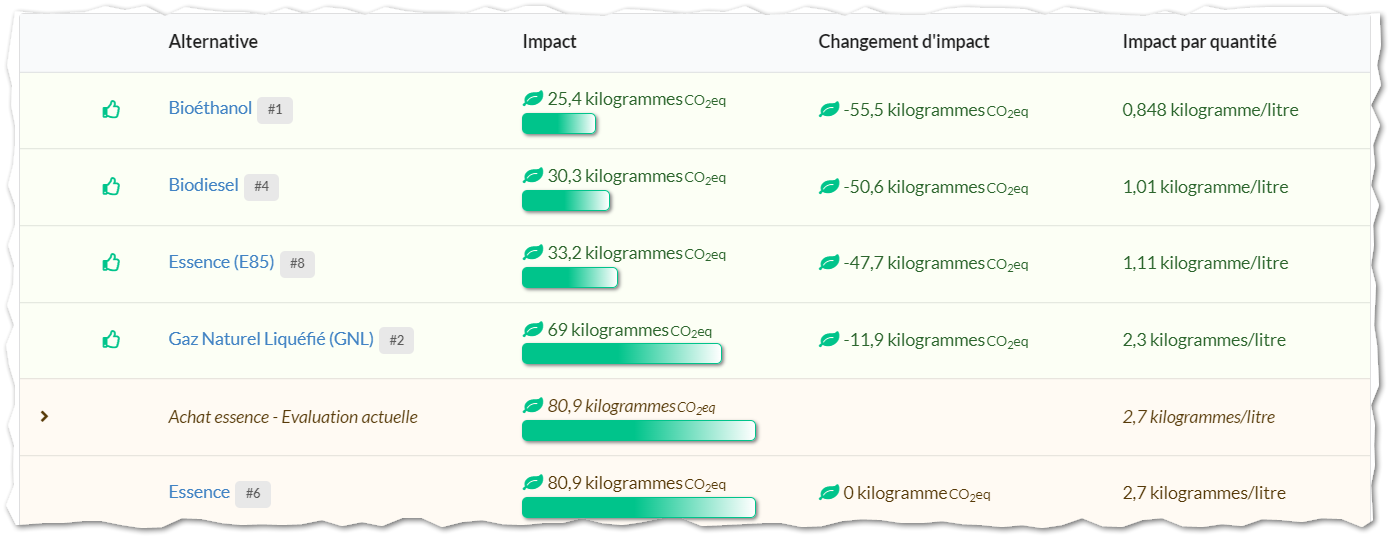This screenshot has height=538, width=1391.
Task: Expand the Achat essence evaluation row chevron
Action: pos(44,416)
